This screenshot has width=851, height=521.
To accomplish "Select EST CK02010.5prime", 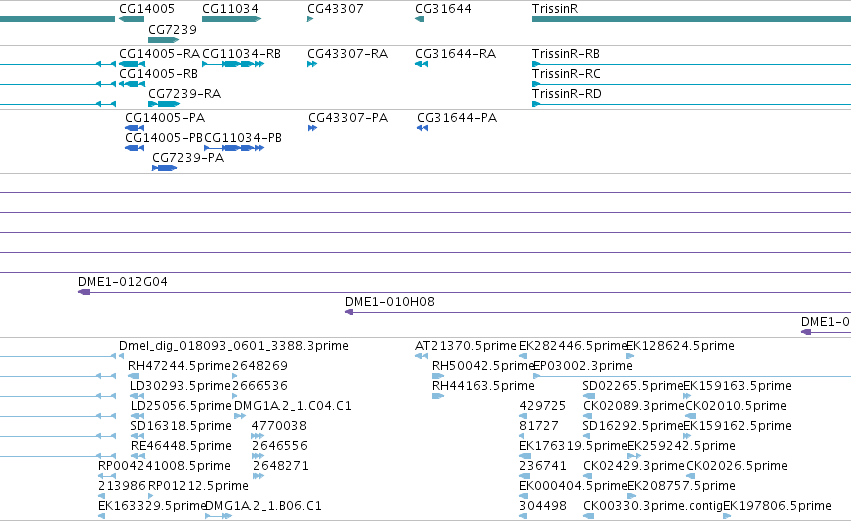I will click(x=736, y=406).
